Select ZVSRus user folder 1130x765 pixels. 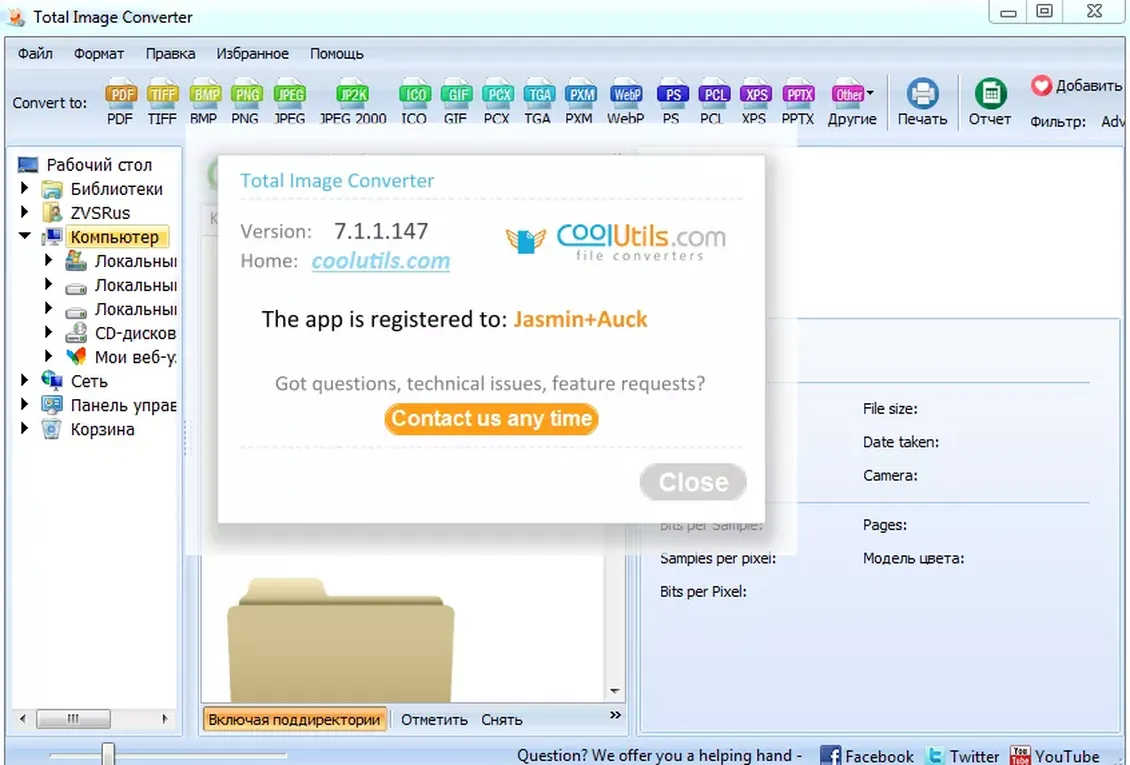tap(100, 213)
